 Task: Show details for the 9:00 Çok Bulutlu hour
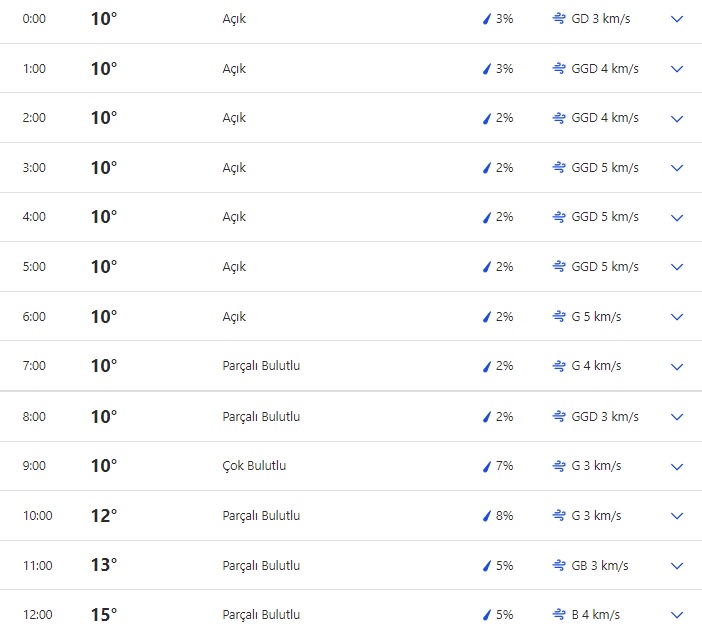[677, 466]
